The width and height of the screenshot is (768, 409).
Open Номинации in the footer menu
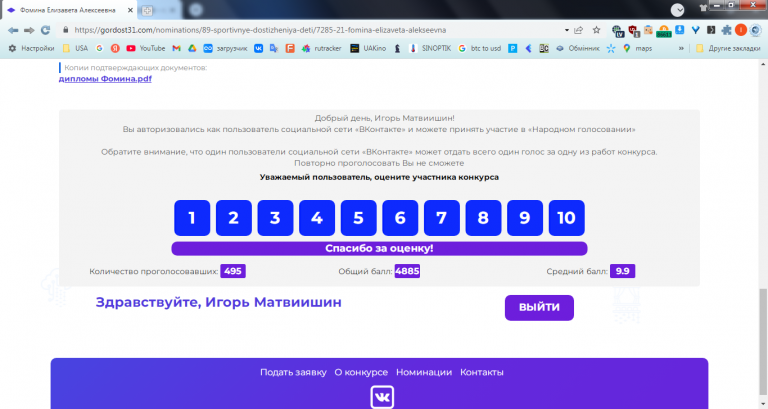point(424,372)
